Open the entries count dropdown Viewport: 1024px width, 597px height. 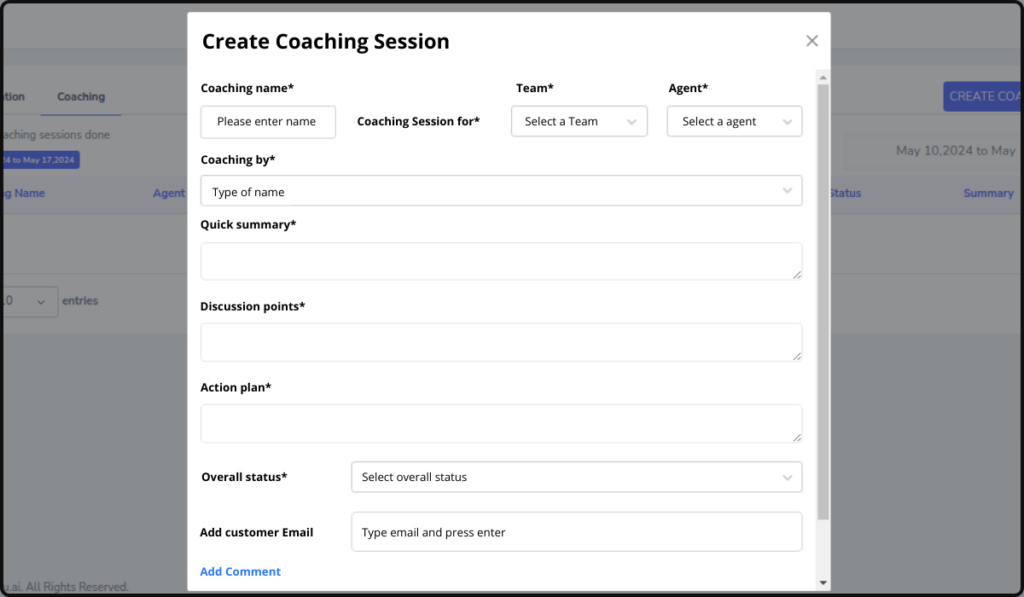coord(28,301)
